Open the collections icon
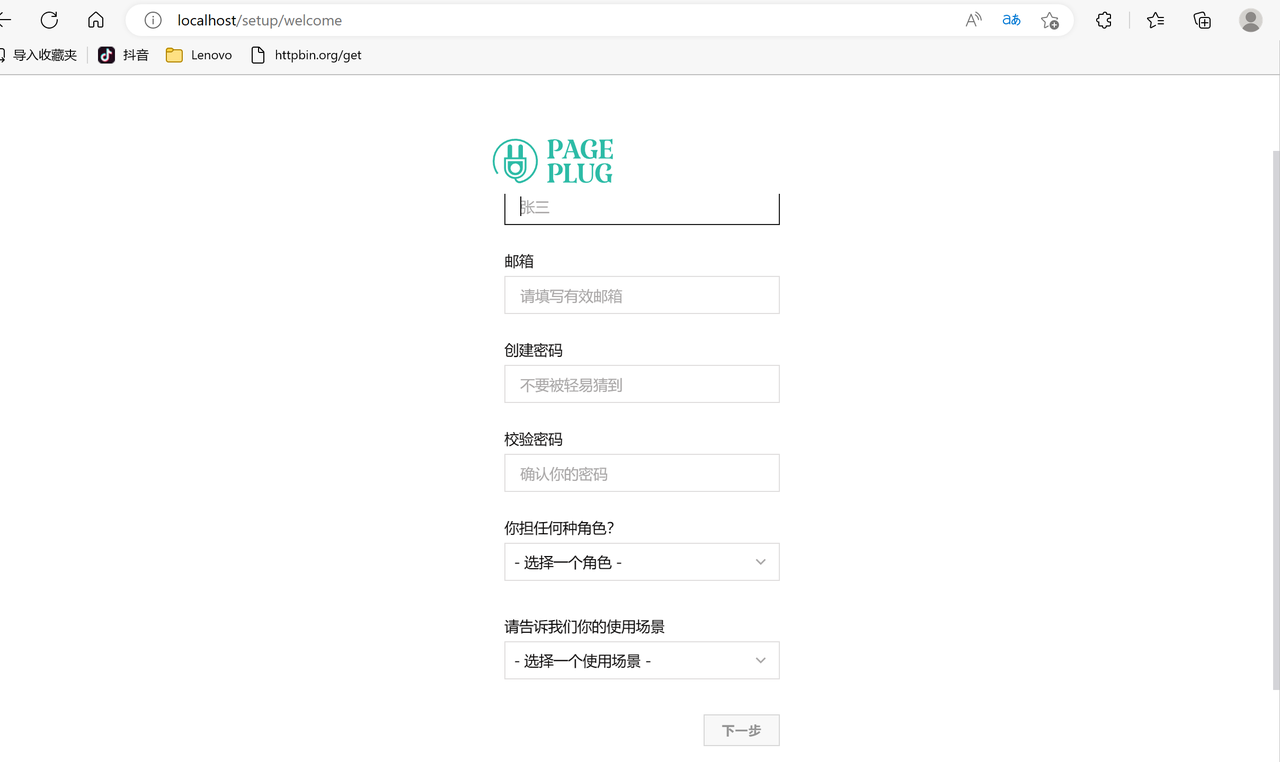 pos(1203,20)
